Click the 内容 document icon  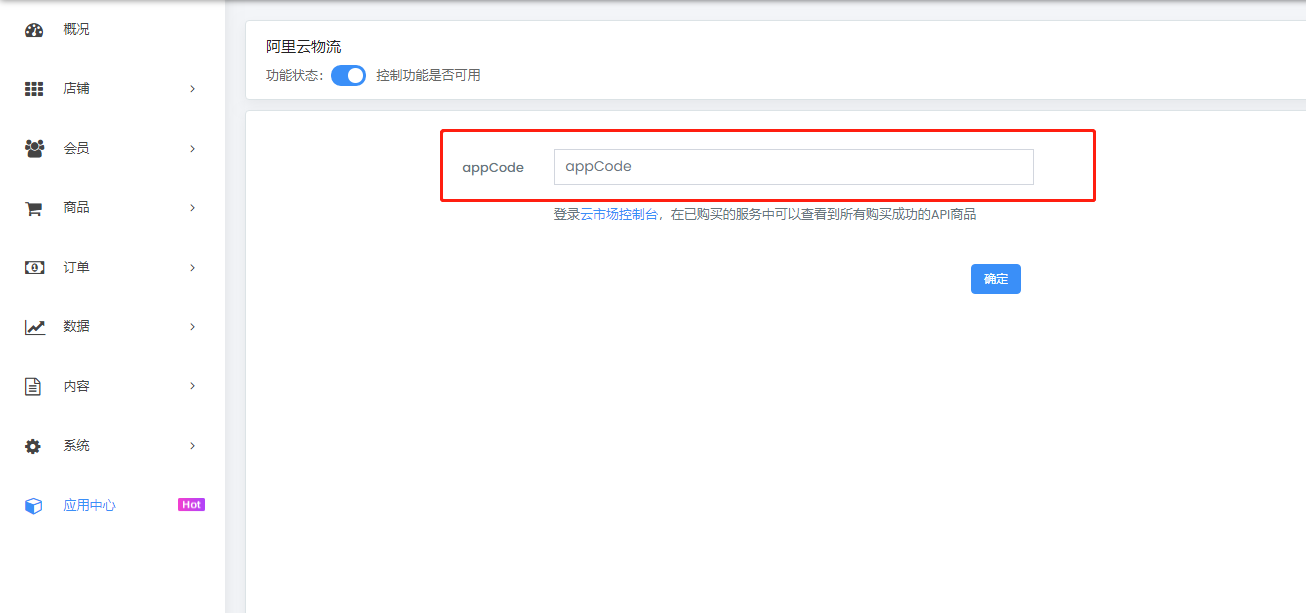34,386
